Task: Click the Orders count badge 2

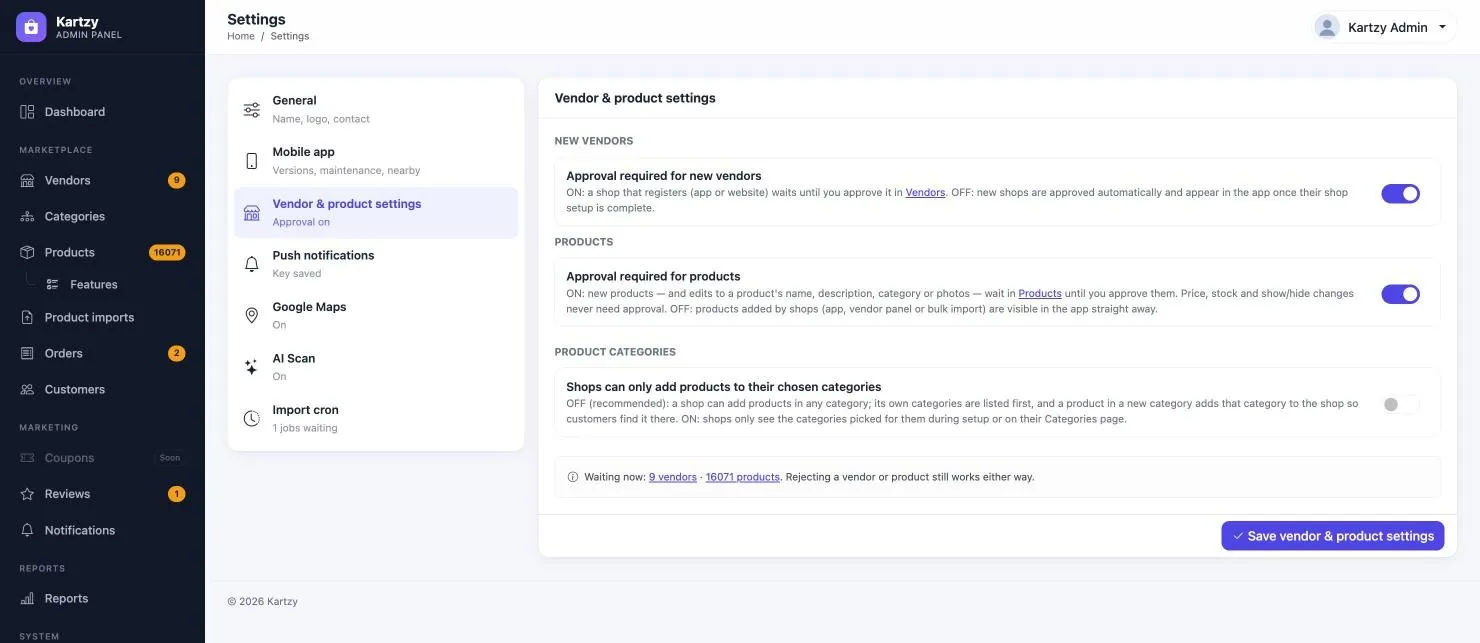Action: tap(176, 354)
